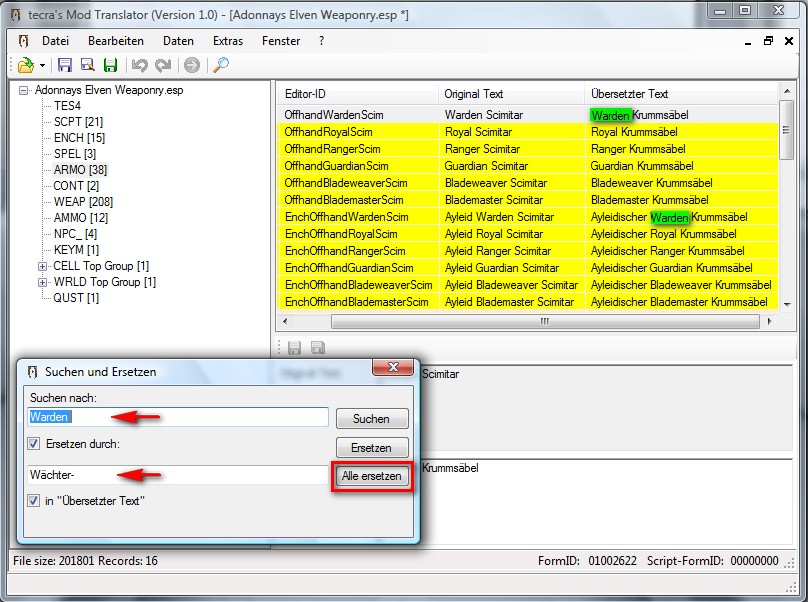808x602 pixels.
Task: Select SCPT [21] tree item
Action: (78, 122)
